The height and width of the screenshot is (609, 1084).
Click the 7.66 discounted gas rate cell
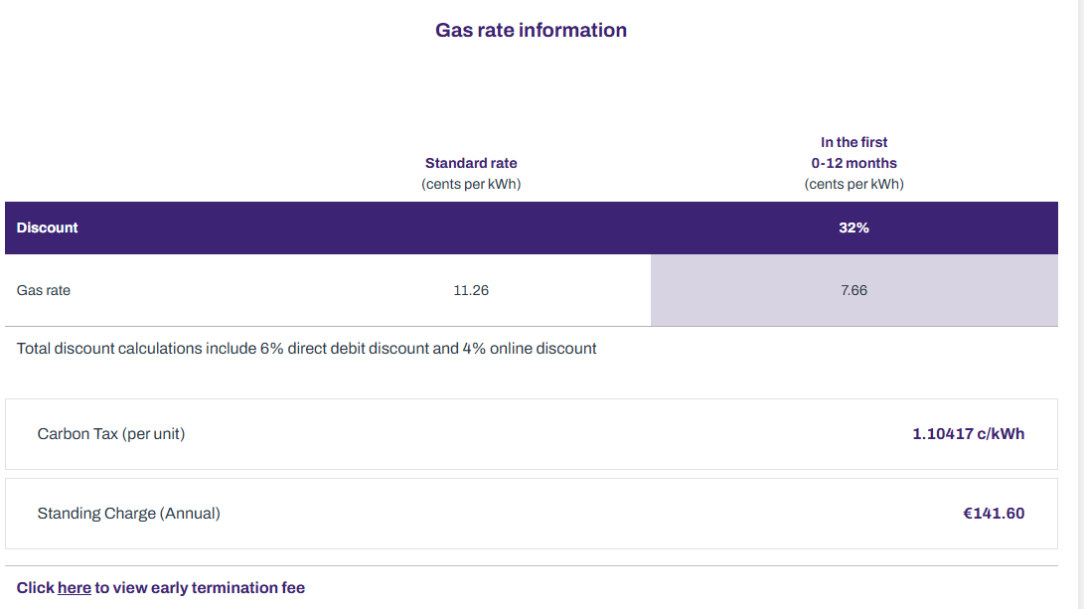click(854, 291)
